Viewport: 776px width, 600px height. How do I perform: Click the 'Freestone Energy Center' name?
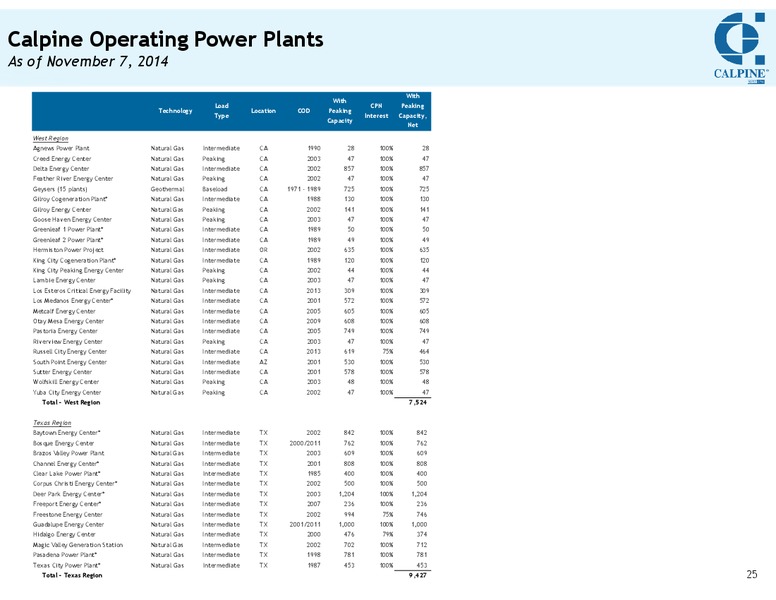point(67,515)
